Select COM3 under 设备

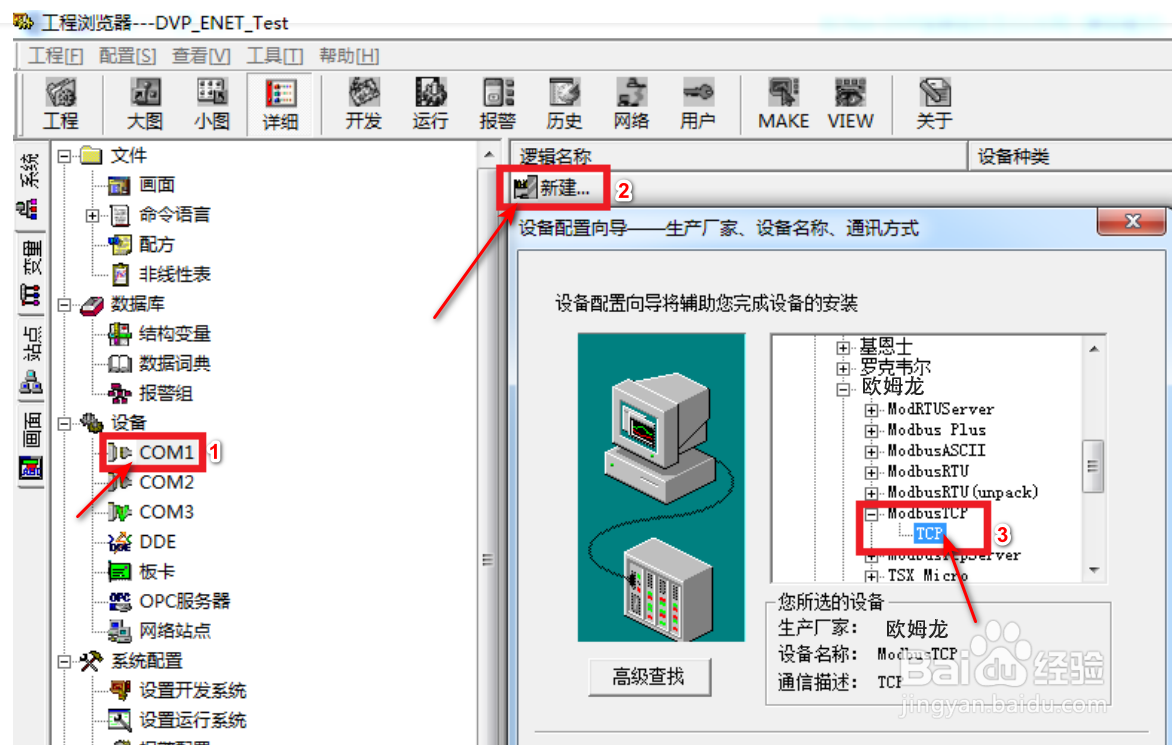[x=167, y=512]
